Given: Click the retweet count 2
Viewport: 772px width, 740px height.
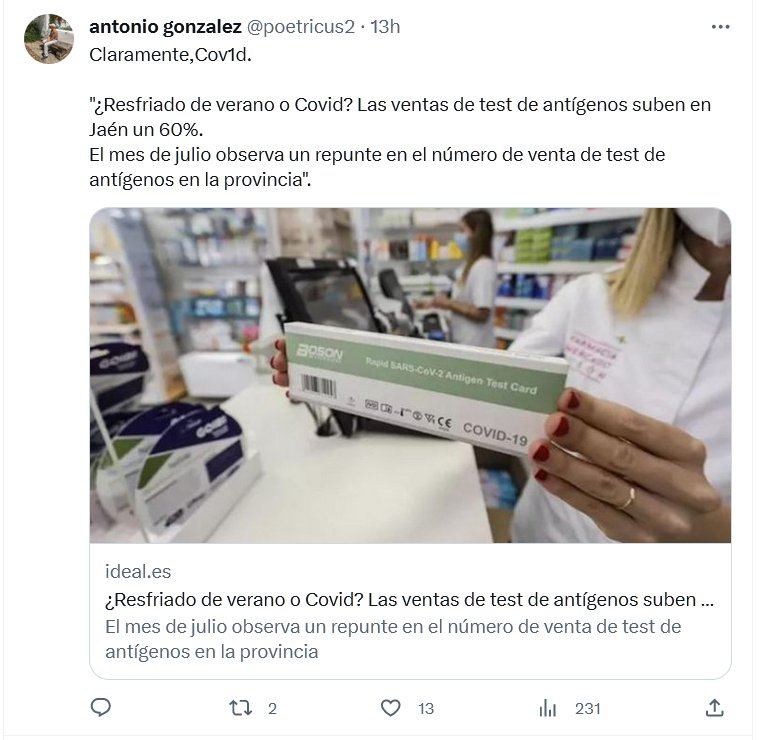Looking at the screenshot, I should [x=272, y=709].
